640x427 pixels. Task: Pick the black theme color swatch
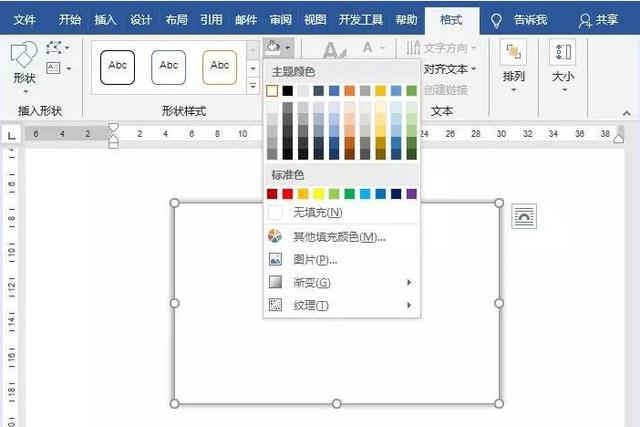point(287,91)
